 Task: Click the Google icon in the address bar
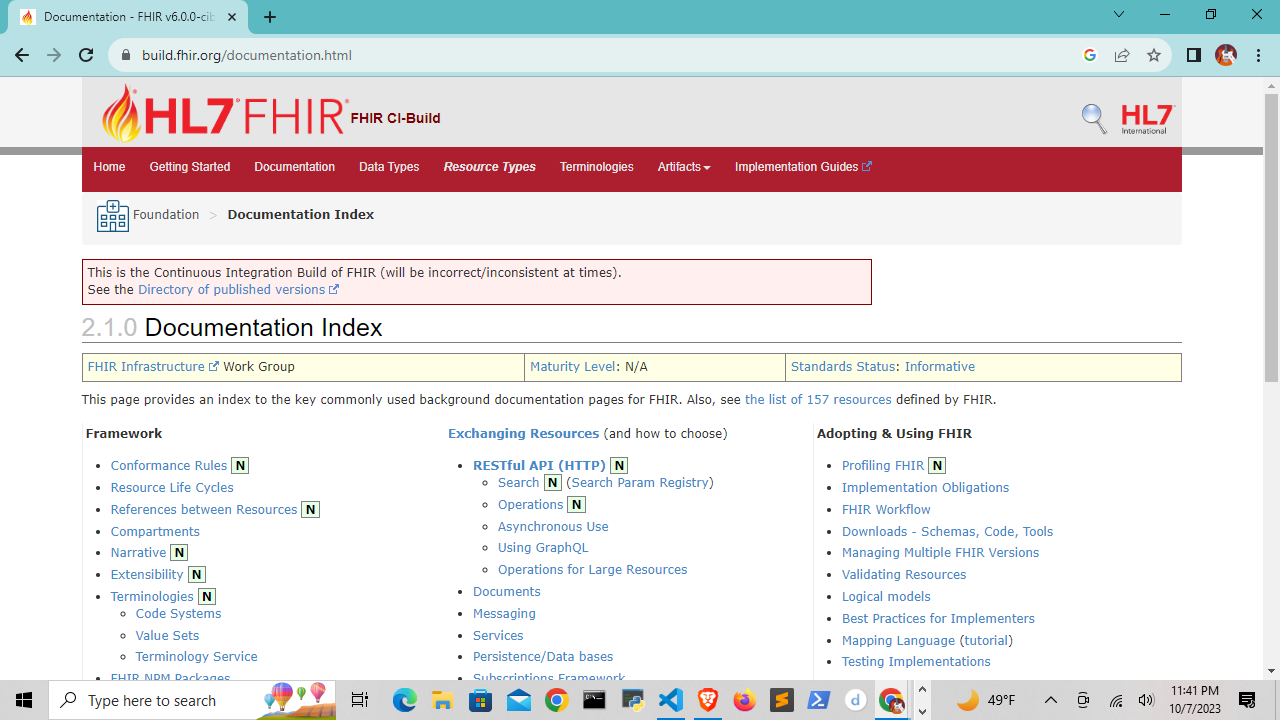[x=1090, y=55]
